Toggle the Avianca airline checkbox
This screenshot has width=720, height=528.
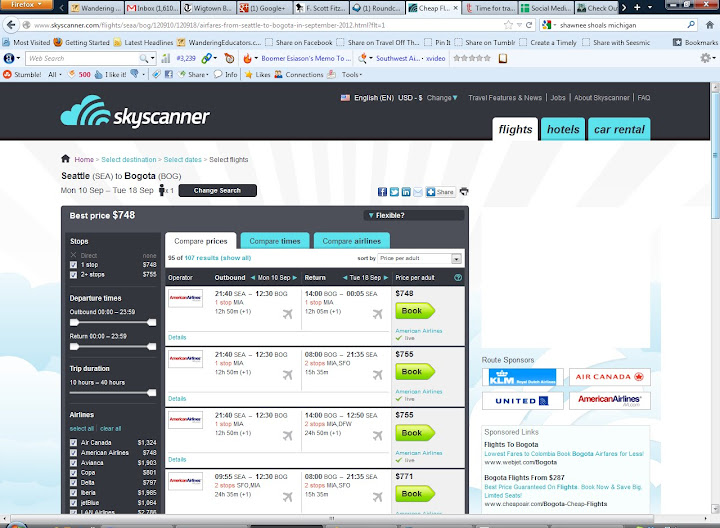tap(73, 463)
